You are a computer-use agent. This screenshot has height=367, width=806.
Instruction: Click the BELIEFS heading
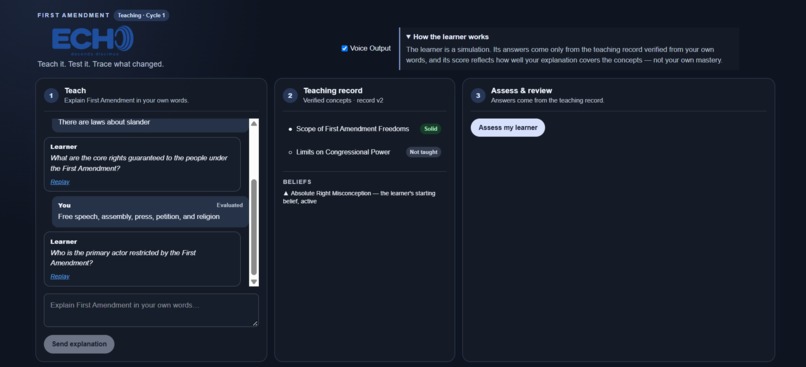(297, 182)
